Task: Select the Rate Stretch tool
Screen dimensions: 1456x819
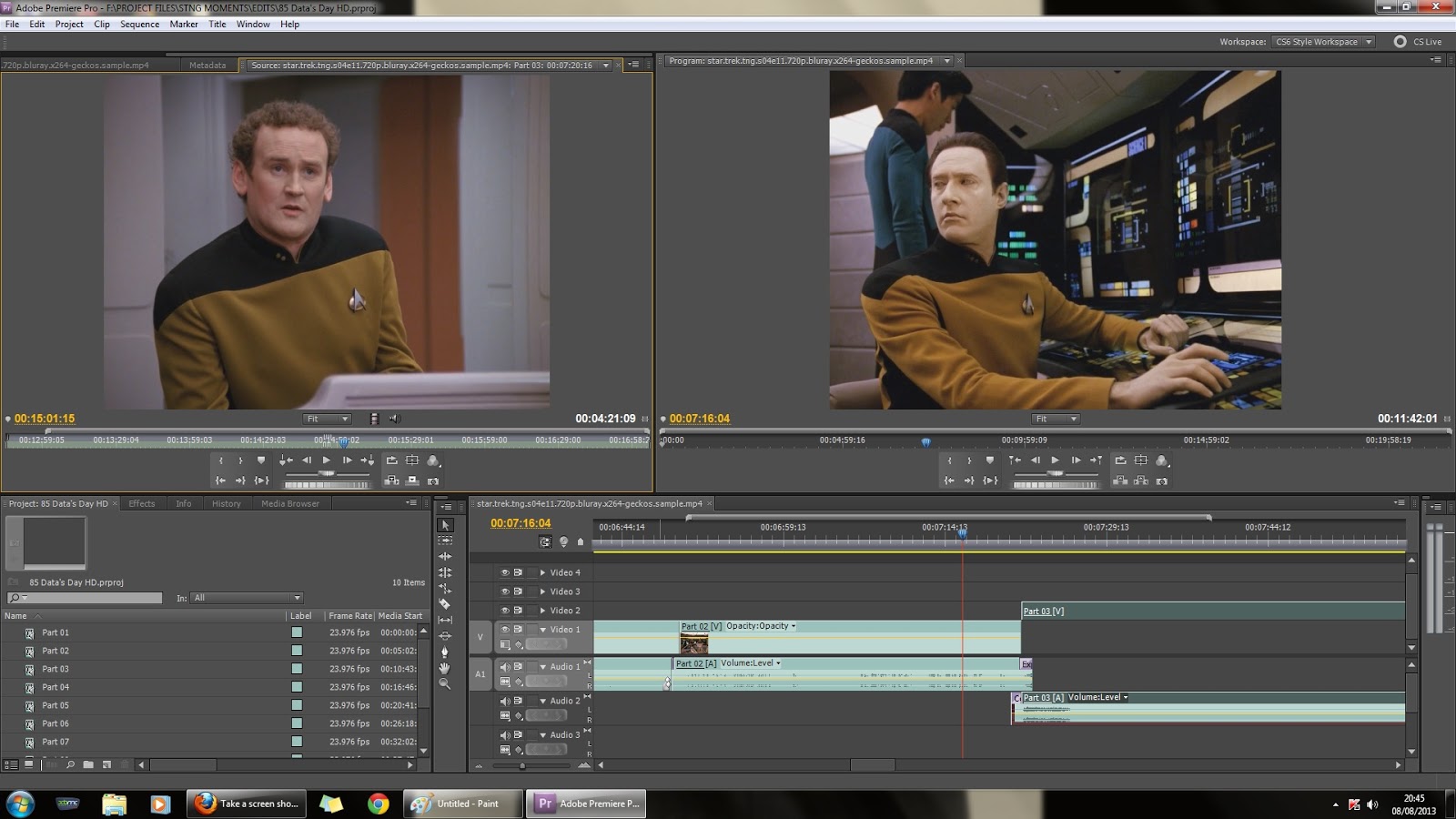Action: [x=445, y=588]
